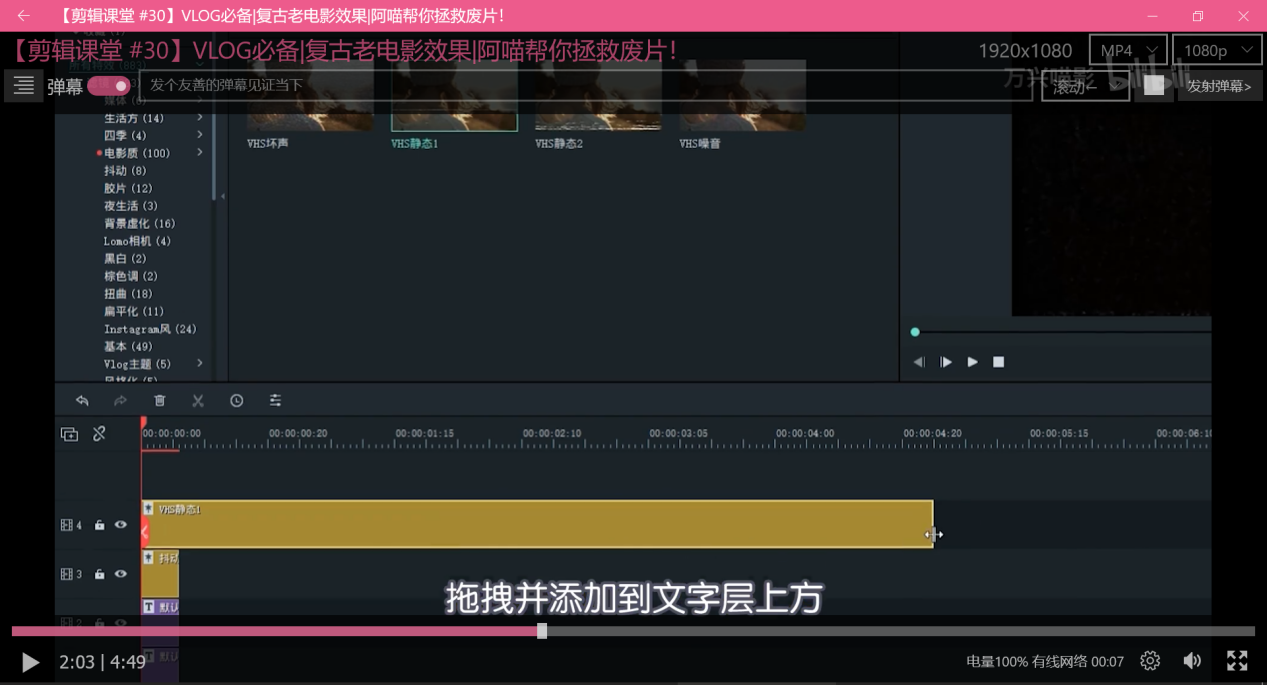Click the undo arrow in timeline toolbar
Image resolution: width=1267 pixels, height=685 pixels.
click(x=82, y=401)
